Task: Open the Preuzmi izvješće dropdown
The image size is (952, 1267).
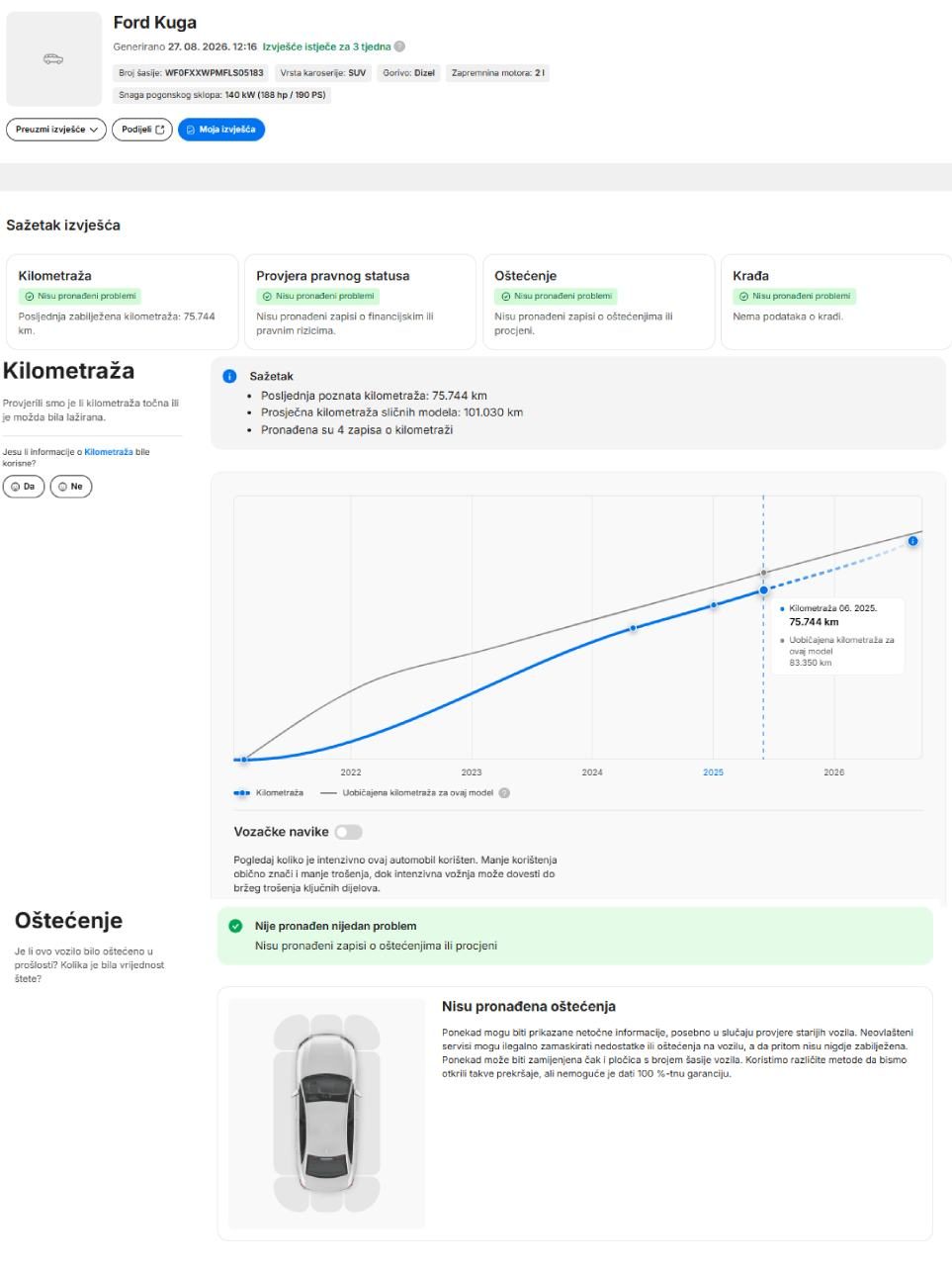Action: pos(56,130)
